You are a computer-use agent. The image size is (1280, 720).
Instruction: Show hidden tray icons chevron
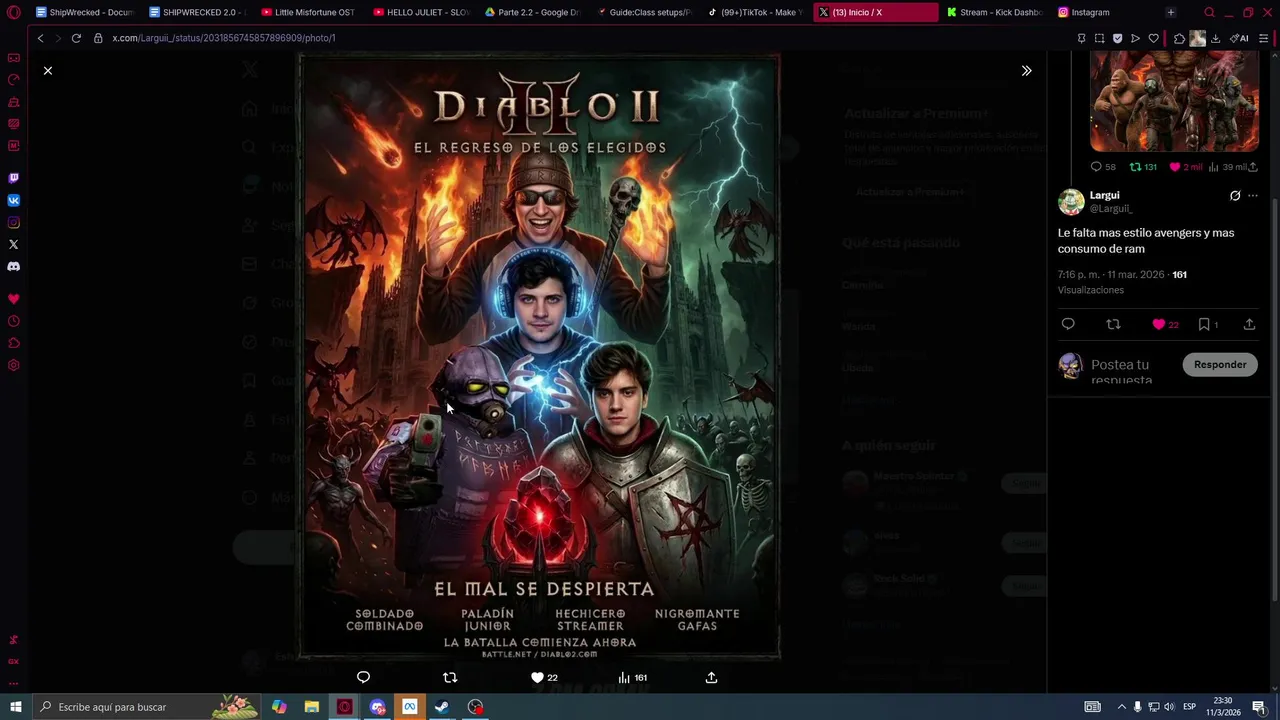click(x=1121, y=707)
